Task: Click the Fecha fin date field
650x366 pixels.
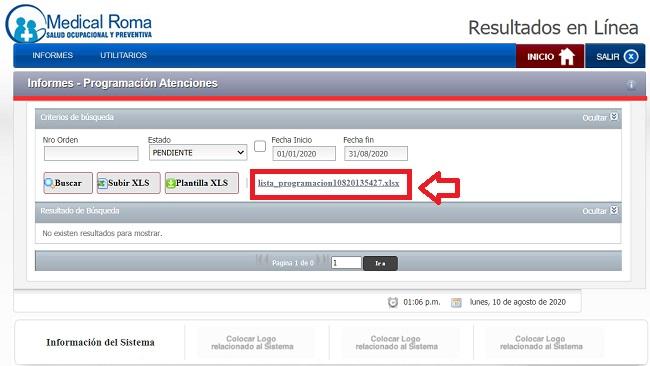Action: pos(376,154)
